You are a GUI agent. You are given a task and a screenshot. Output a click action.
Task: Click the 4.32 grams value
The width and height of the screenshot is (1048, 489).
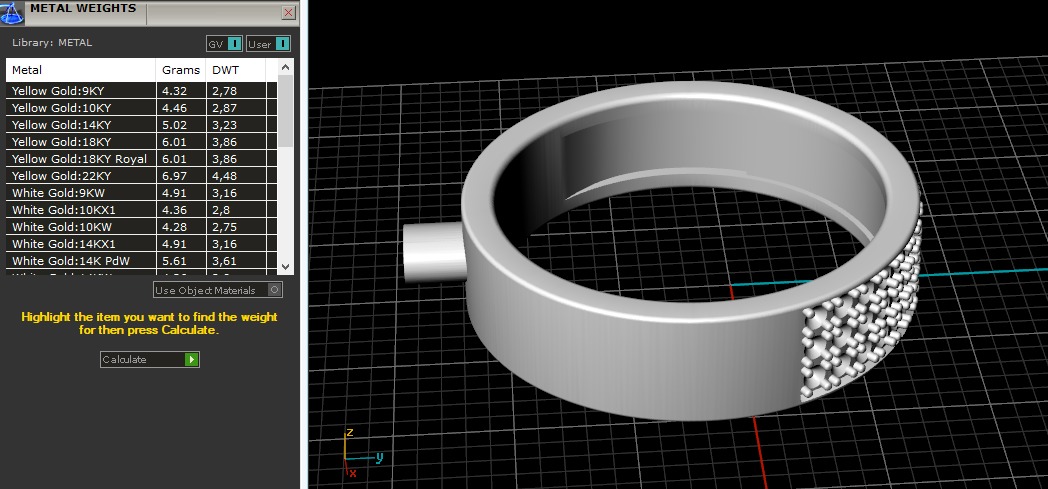[174, 91]
